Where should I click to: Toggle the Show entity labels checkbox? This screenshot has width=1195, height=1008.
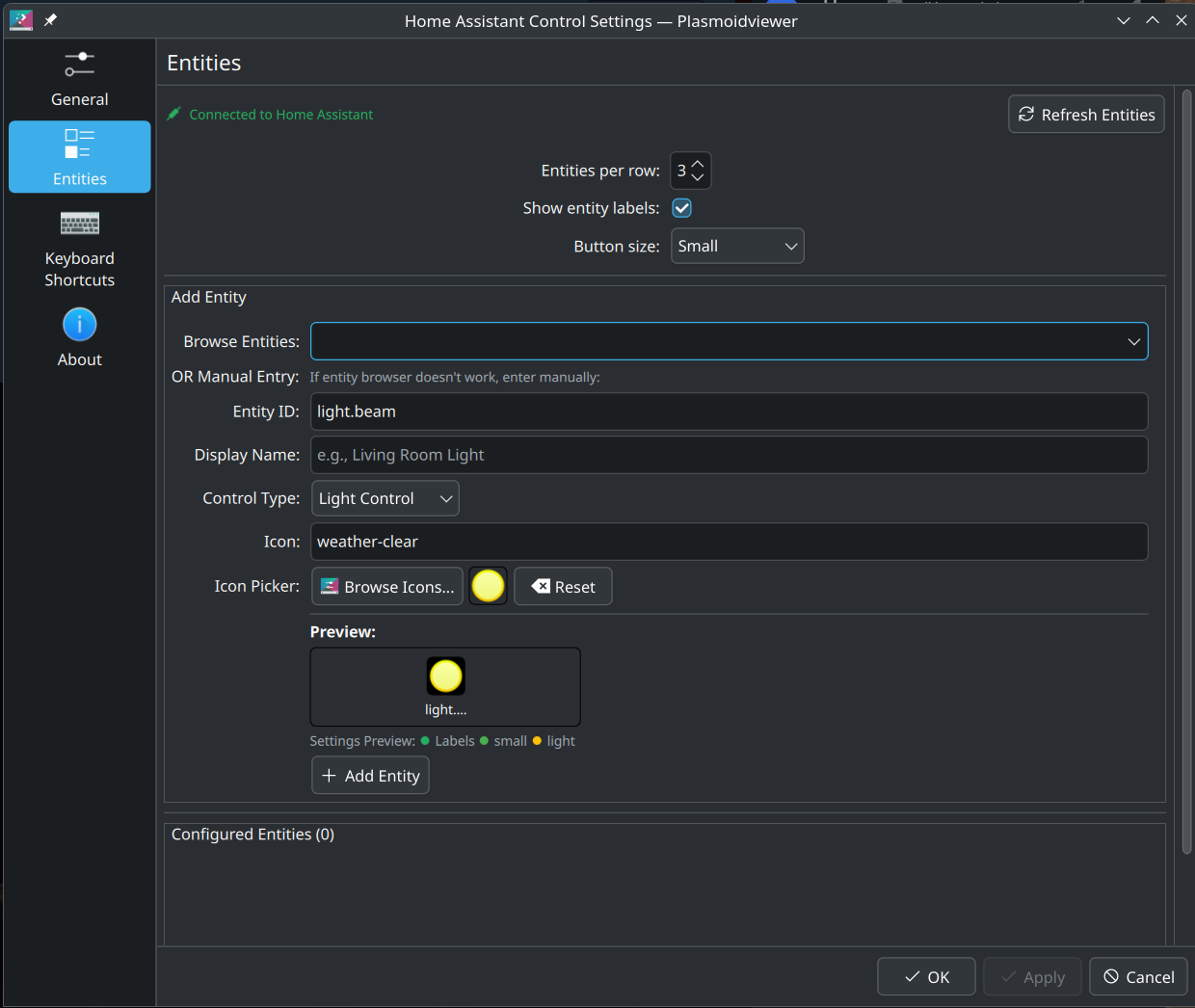(681, 207)
